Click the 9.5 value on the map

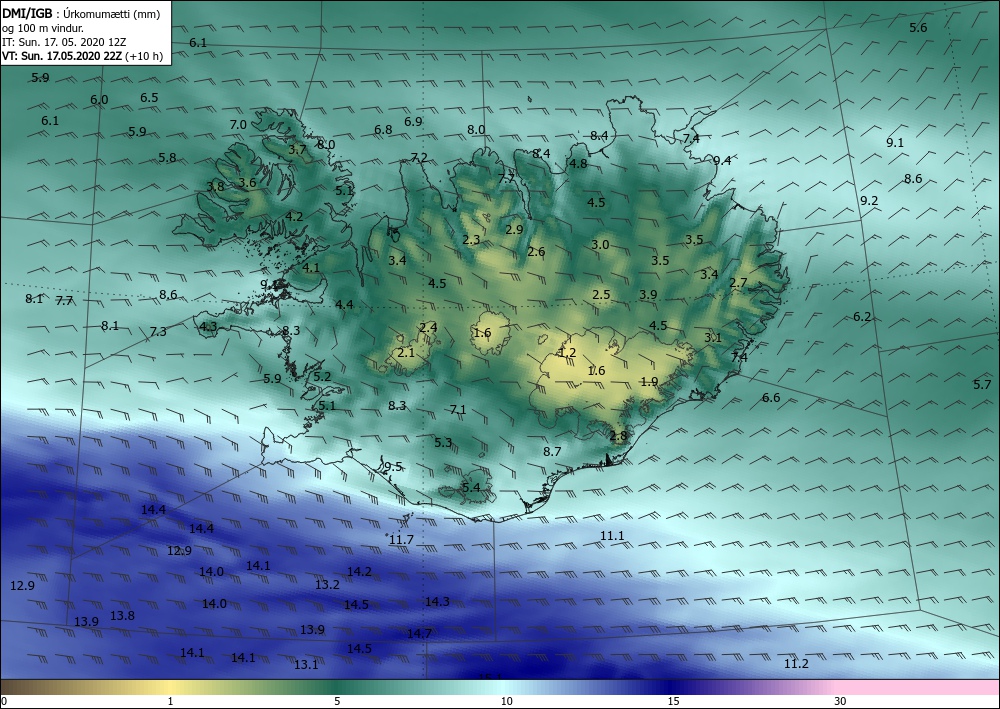[x=393, y=466]
